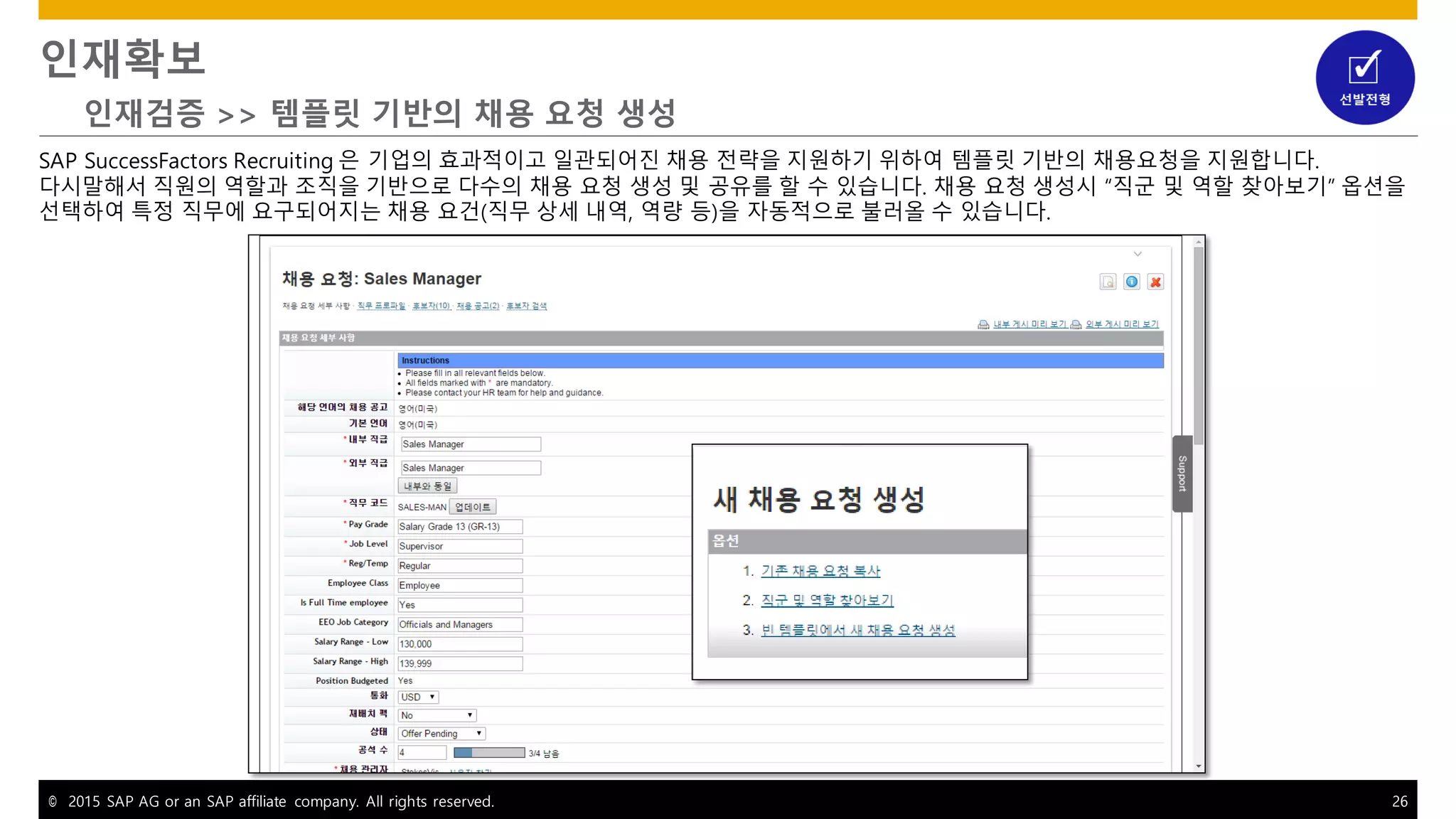
Task: Click the Pay Grade field
Action: pyautogui.click(x=460, y=527)
